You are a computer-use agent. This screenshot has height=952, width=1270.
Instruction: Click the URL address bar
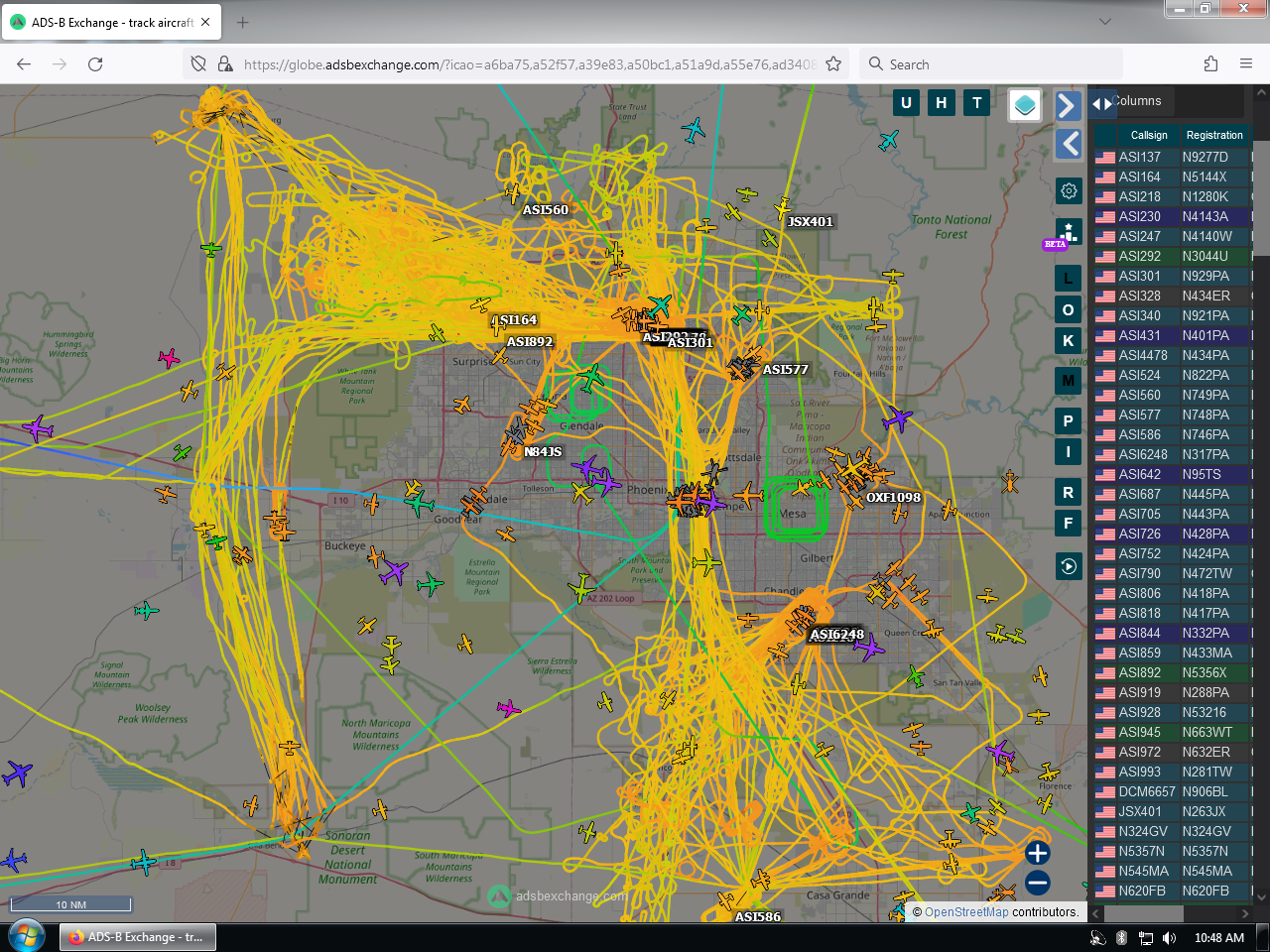coord(530,63)
